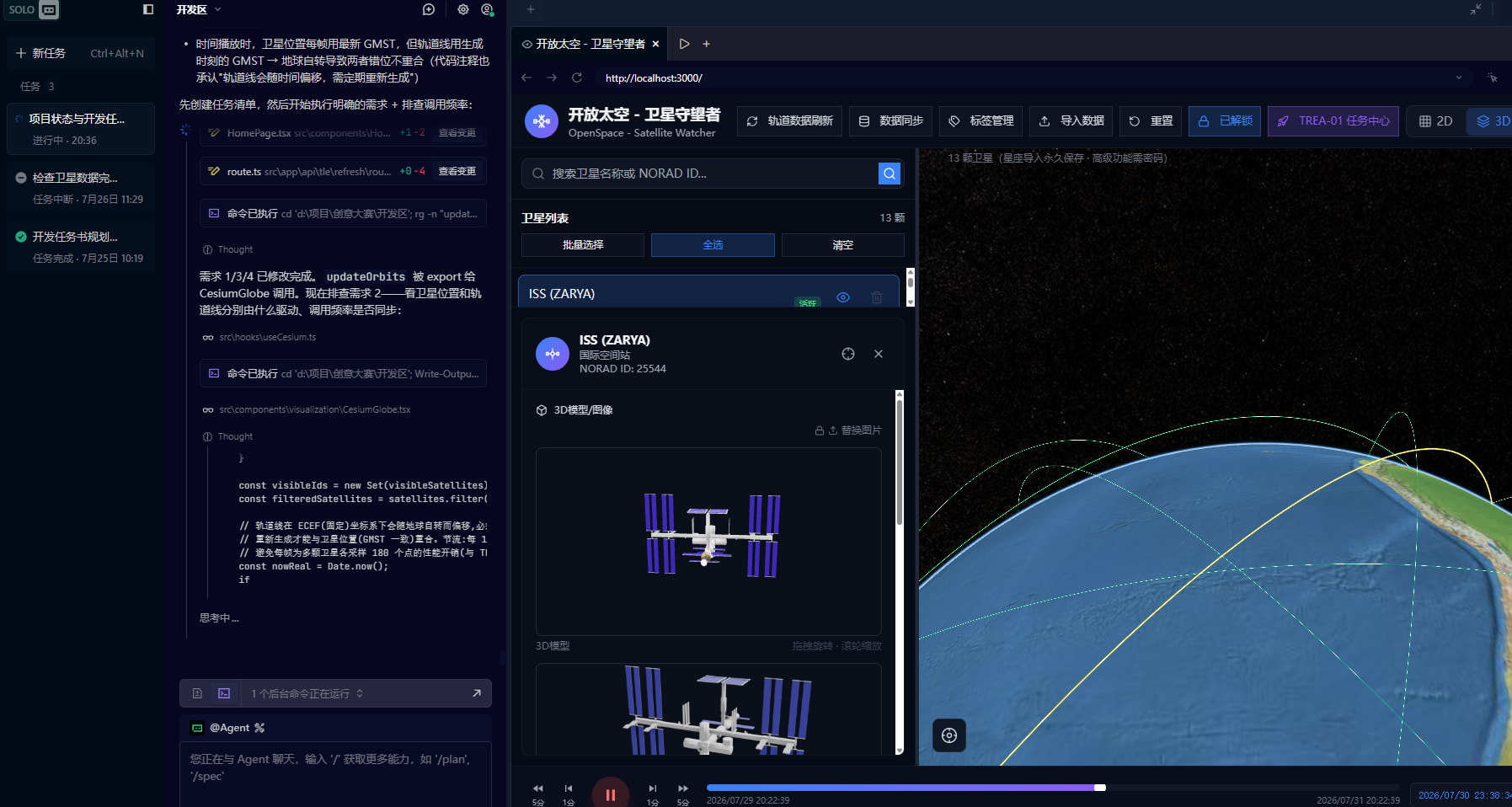View changes for route.ts
Screen dimensions: 1512x807
point(457,171)
